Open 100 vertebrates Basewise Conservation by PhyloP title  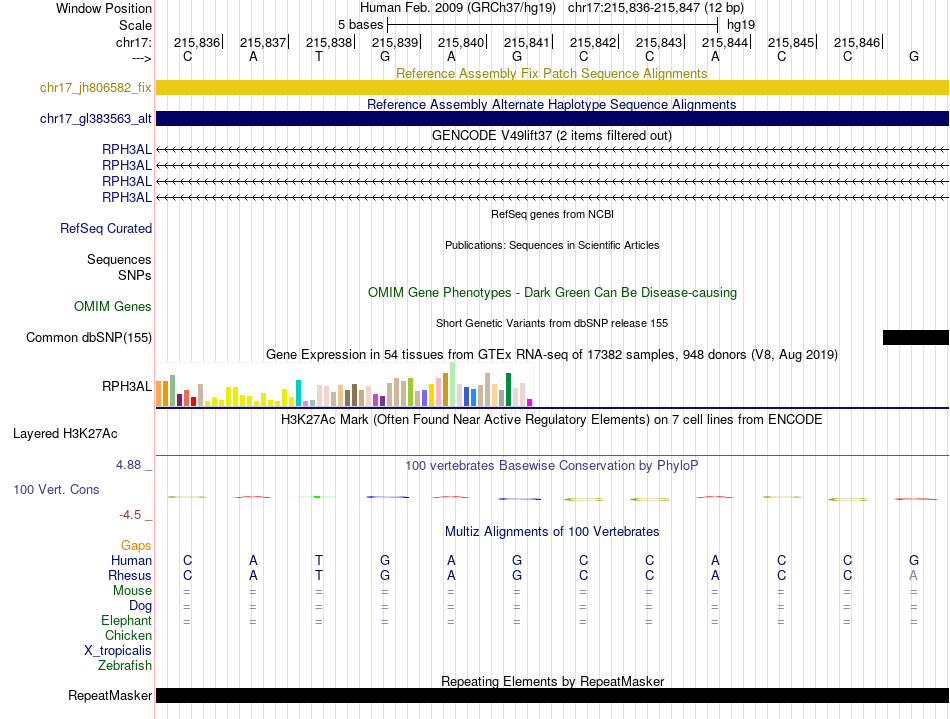[x=551, y=465]
